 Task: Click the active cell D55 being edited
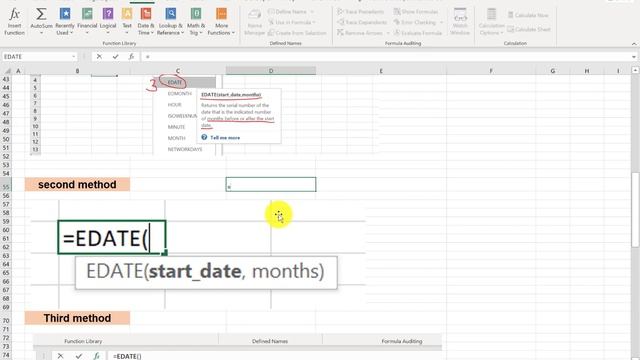click(x=271, y=184)
